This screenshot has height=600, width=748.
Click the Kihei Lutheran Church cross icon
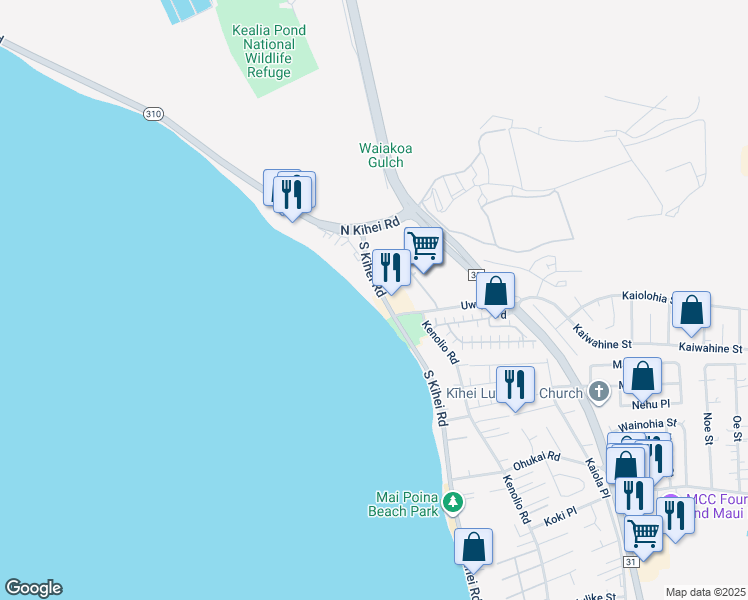(x=599, y=392)
